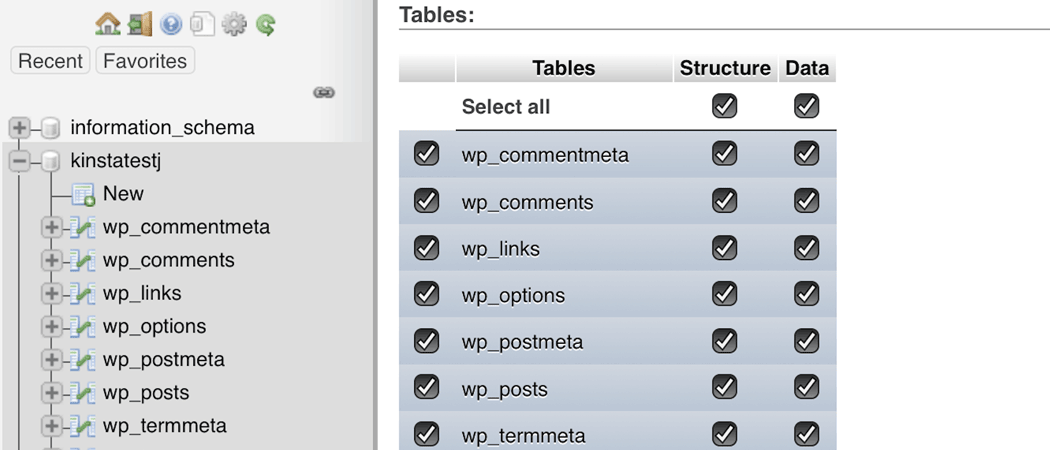Open navigation panel settings gear icon
Image resolution: width=1050 pixels, height=450 pixels.
click(234, 23)
